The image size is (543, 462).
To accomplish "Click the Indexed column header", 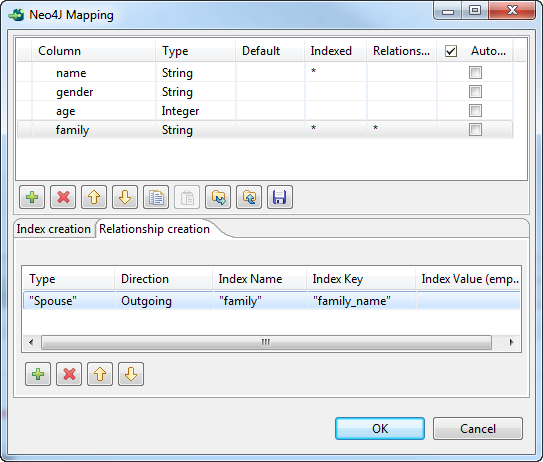I will (336, 51).
